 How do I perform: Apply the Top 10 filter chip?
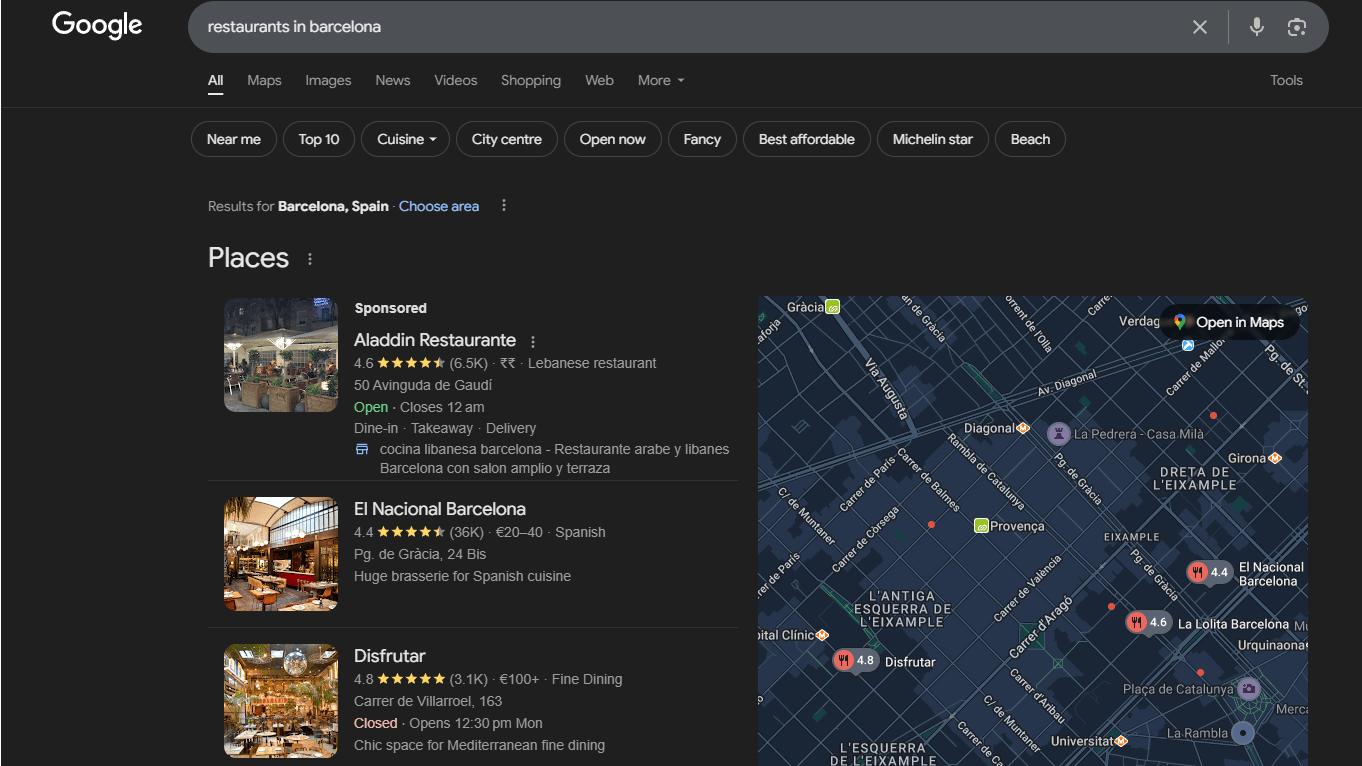click(319, 139)
